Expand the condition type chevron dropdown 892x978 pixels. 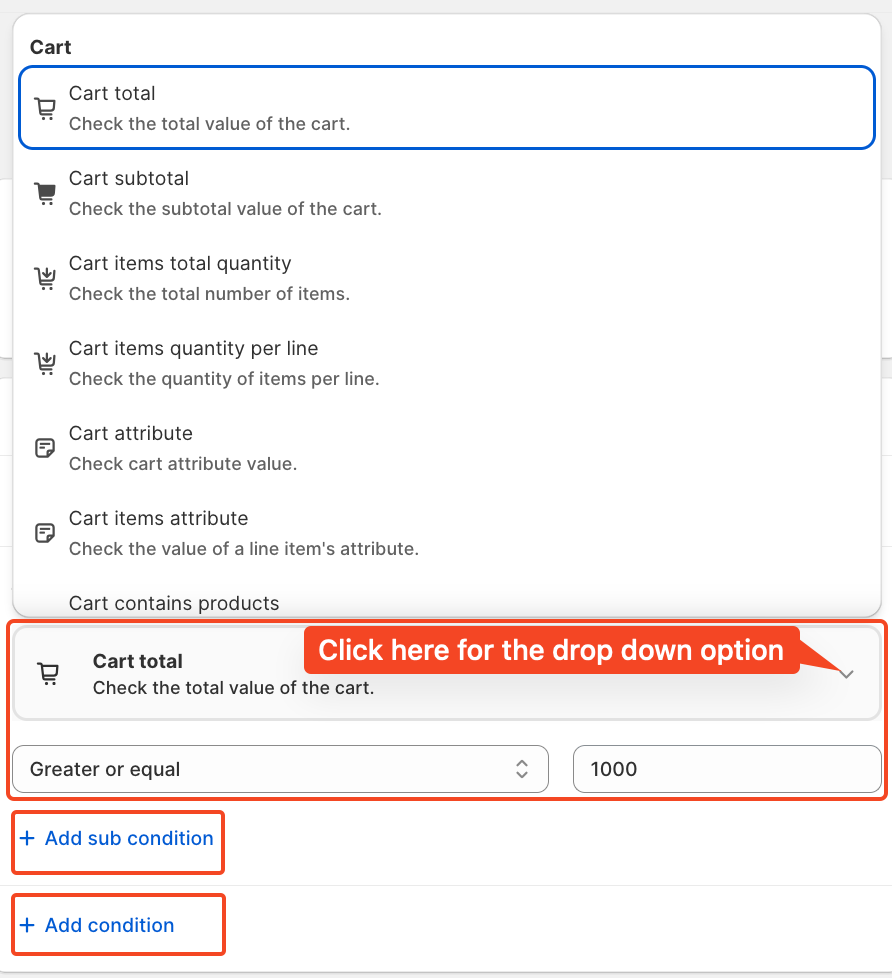tap(846, 674)
